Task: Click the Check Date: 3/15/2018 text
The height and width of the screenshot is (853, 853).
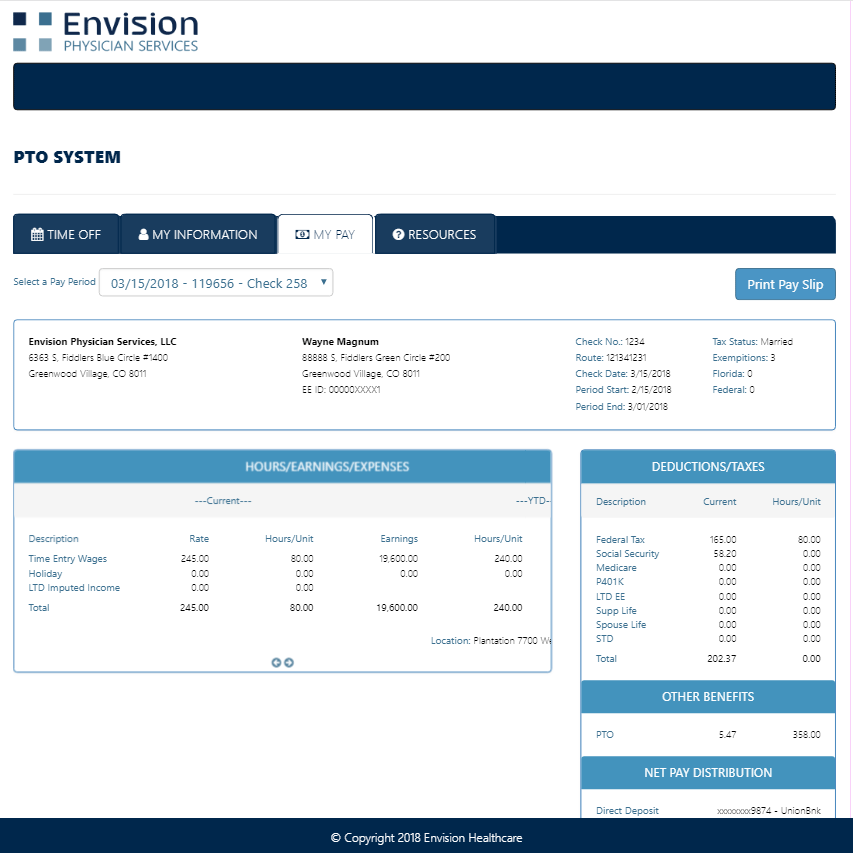Action: coord(623,374)
